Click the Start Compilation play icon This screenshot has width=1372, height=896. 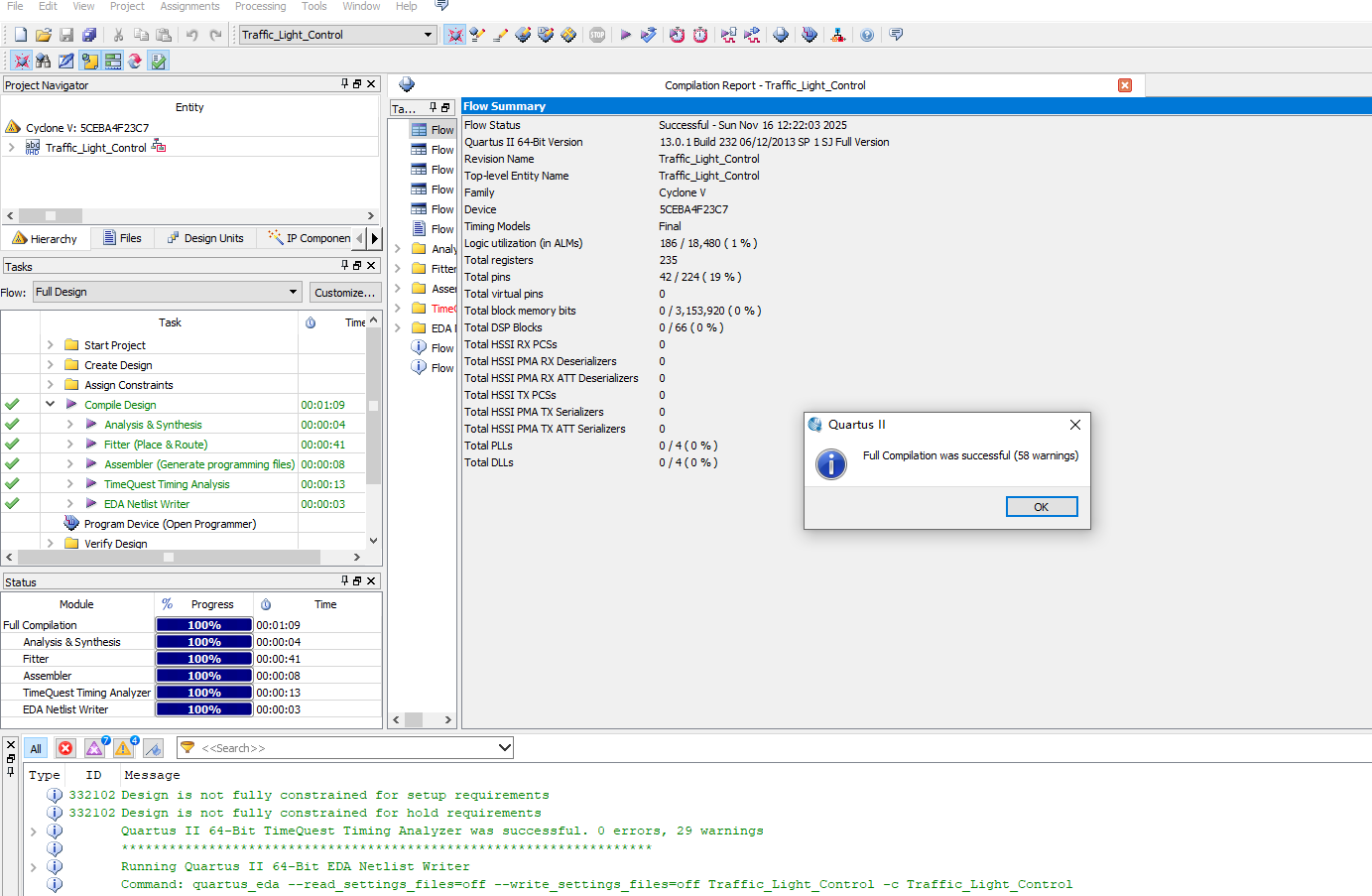625,35
